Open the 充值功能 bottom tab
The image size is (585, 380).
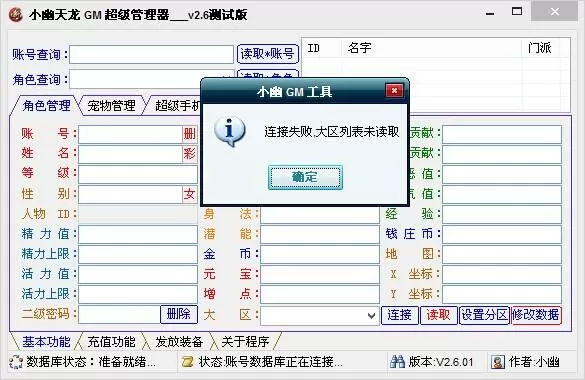point(111,342)
